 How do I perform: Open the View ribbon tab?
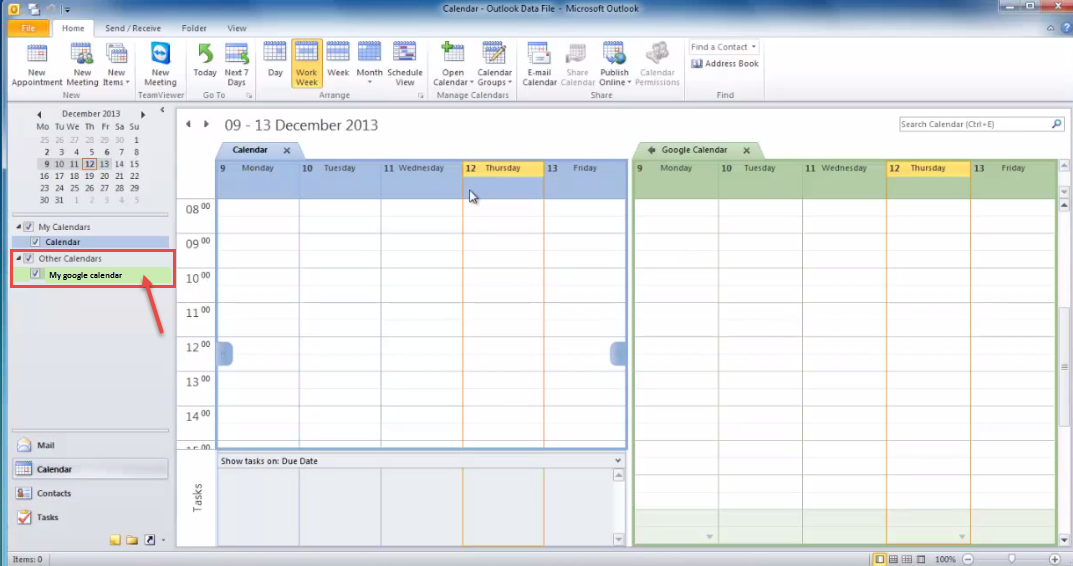[237, 28]
